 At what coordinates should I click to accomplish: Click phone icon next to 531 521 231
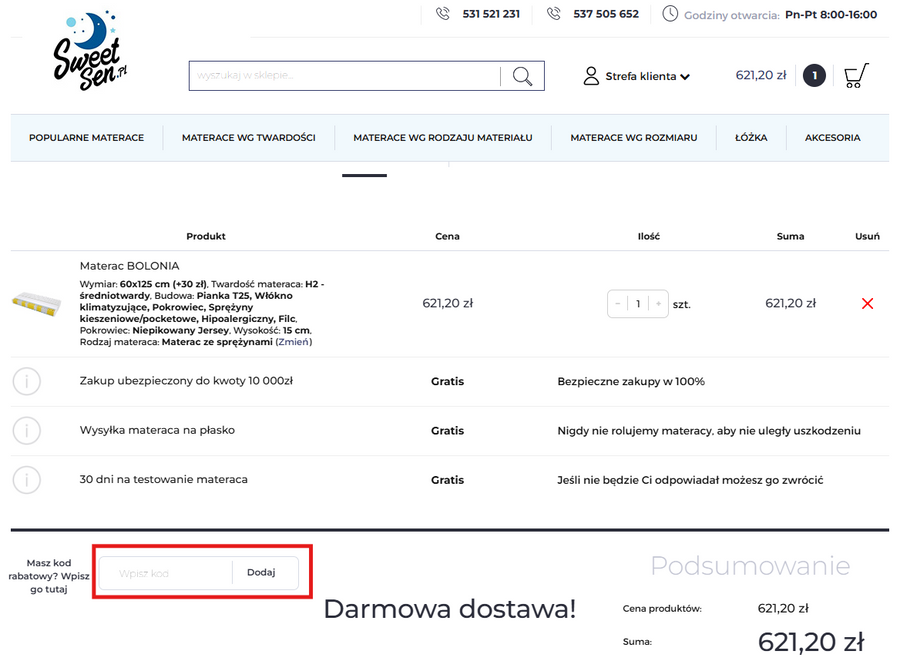coord(443,14)
